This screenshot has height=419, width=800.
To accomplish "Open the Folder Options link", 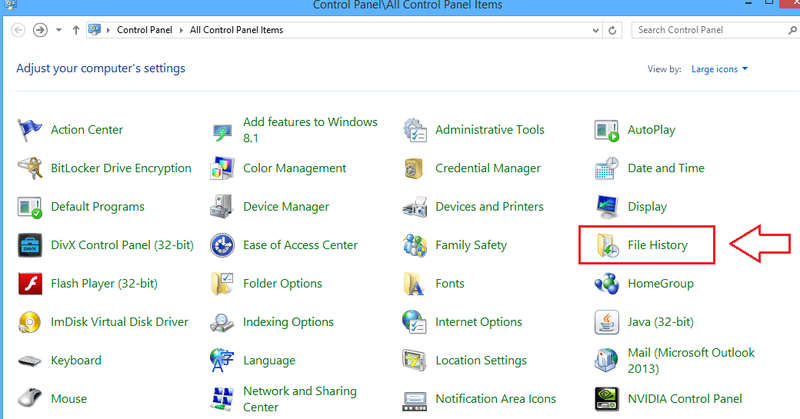I will pyautogui.click(x=282, y=283).
